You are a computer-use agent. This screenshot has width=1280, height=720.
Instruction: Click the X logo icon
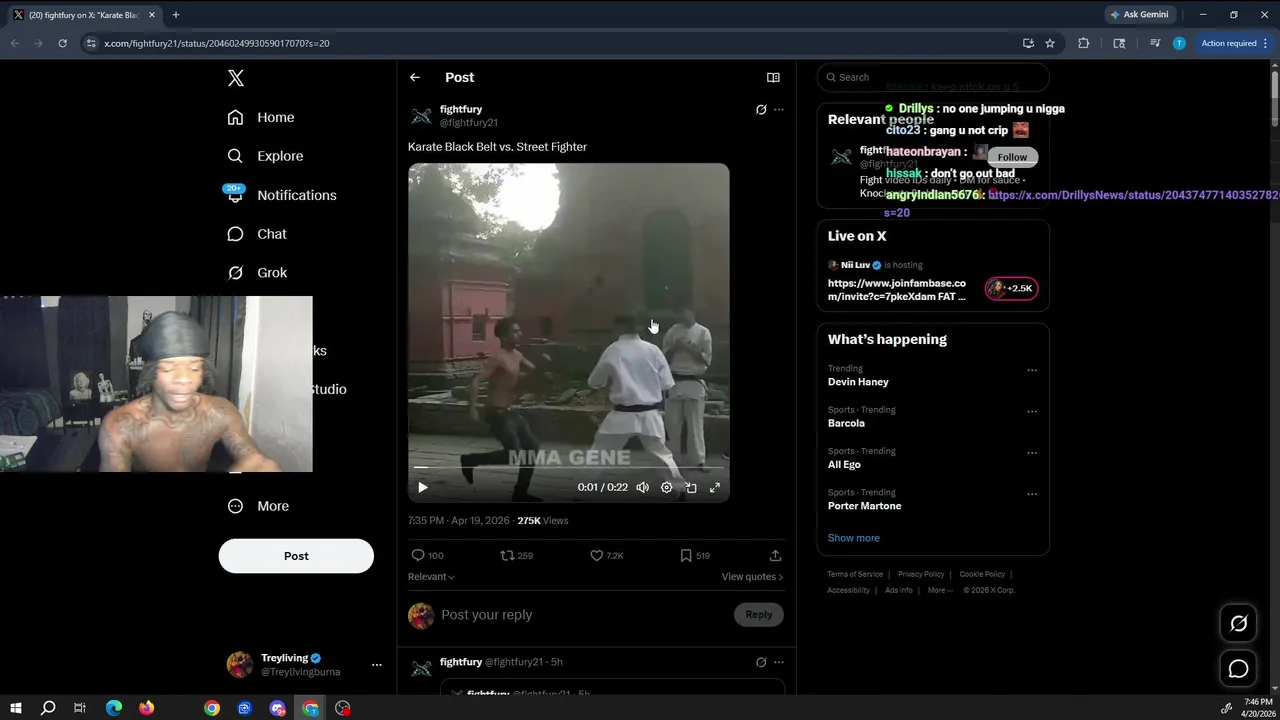[x=235, y=78]
